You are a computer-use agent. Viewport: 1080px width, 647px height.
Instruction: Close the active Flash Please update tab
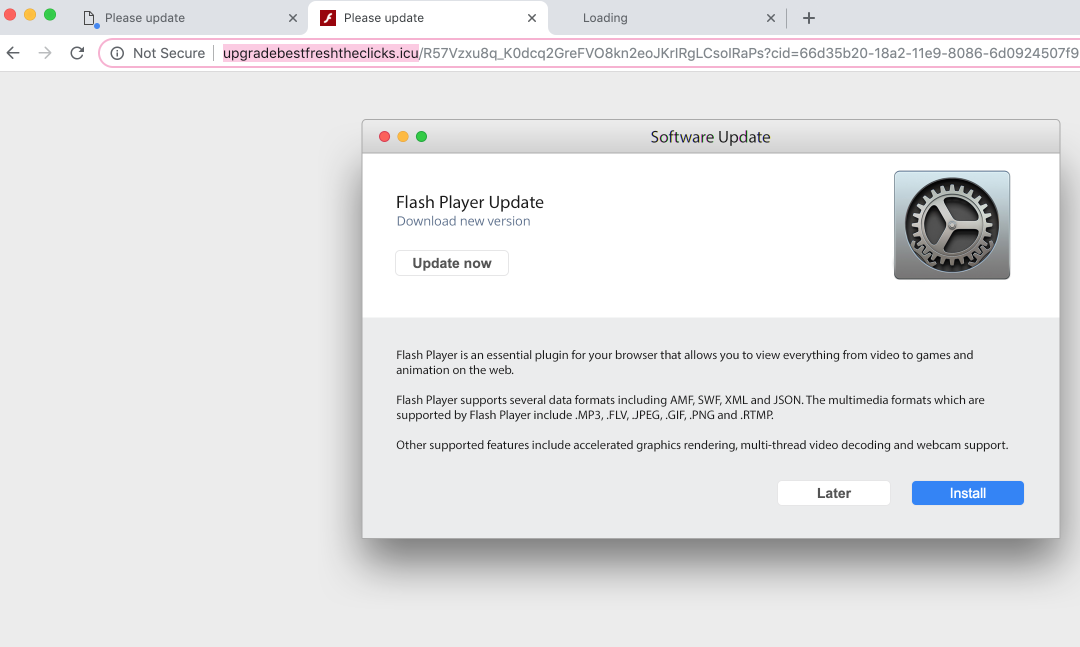pos(532,18)
